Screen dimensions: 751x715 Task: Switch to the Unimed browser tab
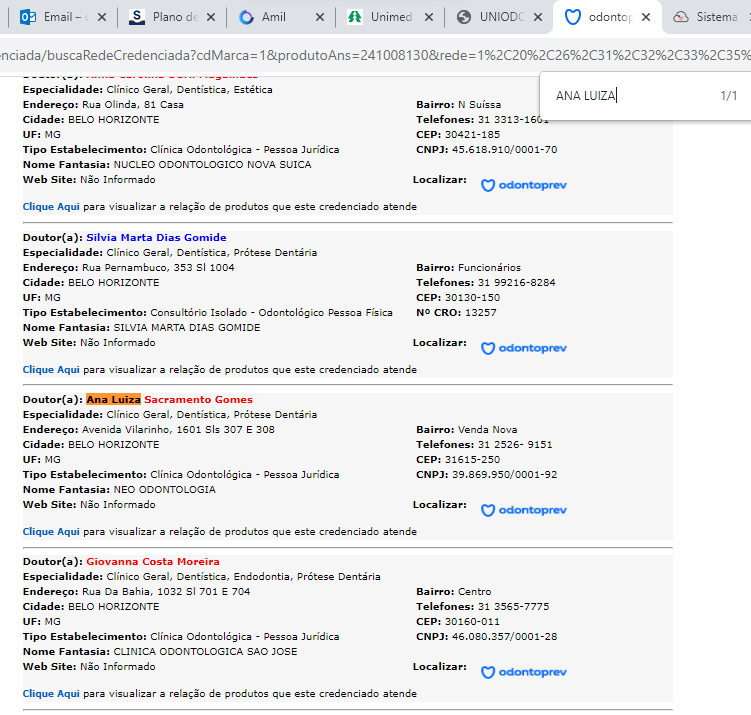click(390, 17)
